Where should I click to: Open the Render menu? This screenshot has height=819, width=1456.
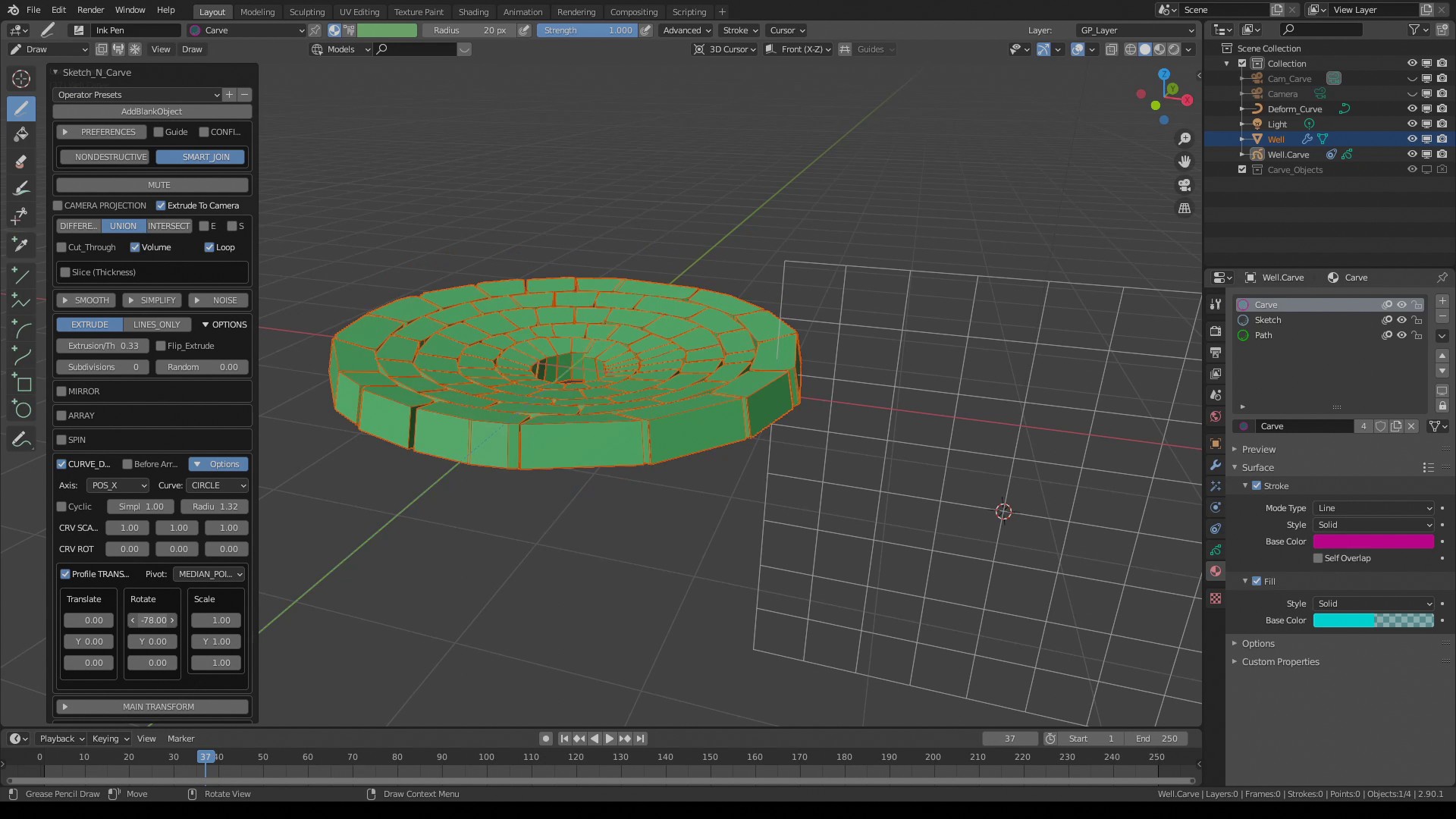click(90, 10)
